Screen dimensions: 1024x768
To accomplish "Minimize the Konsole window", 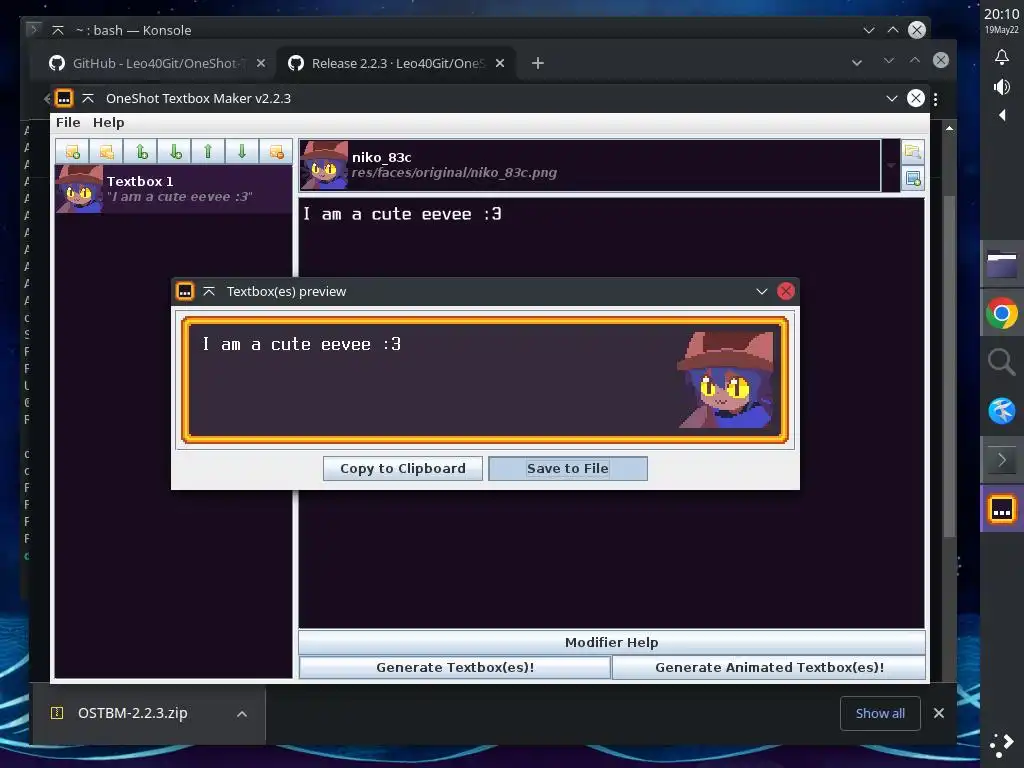I will point(869,30).
